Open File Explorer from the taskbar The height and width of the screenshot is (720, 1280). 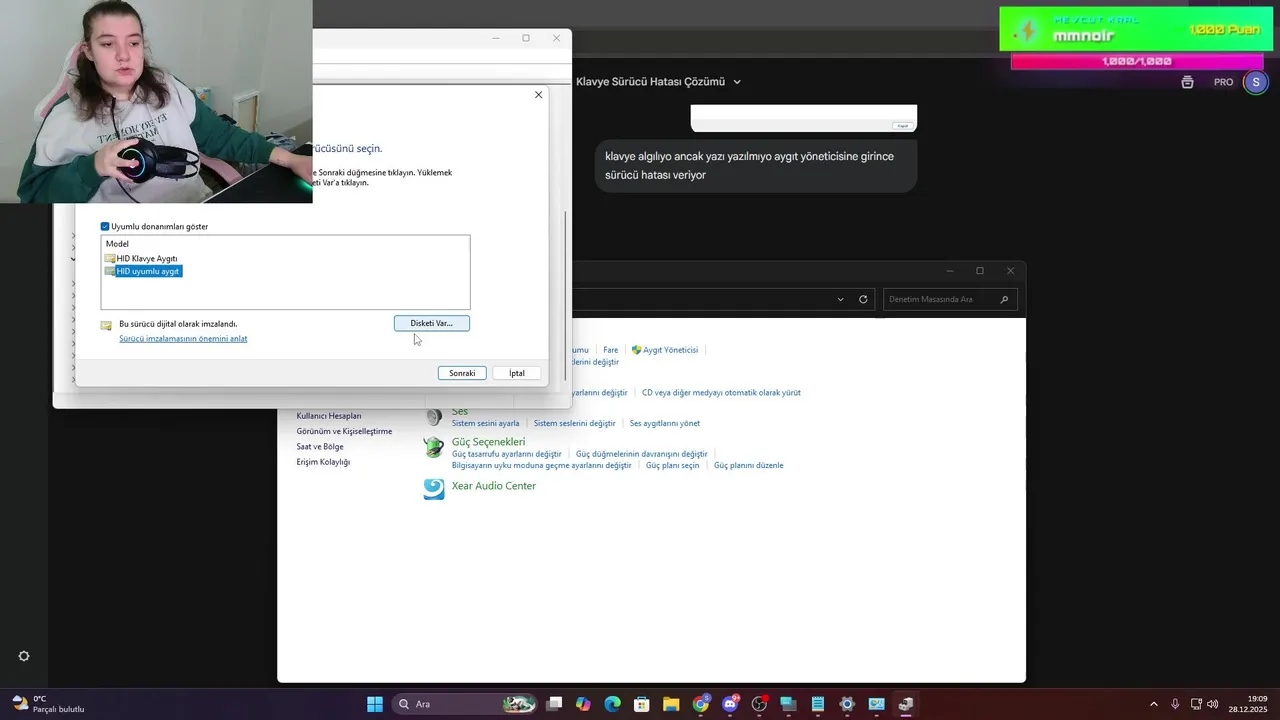(x=671, y=704)
